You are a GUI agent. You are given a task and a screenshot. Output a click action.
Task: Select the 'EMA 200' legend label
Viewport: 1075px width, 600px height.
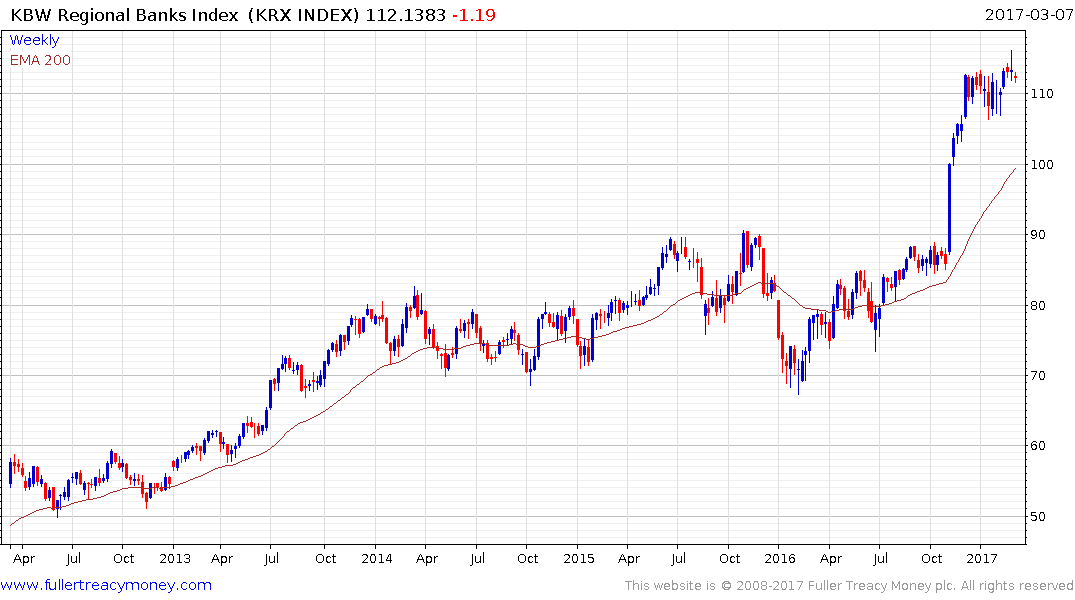pyautogui.click(x=40, y=60)
